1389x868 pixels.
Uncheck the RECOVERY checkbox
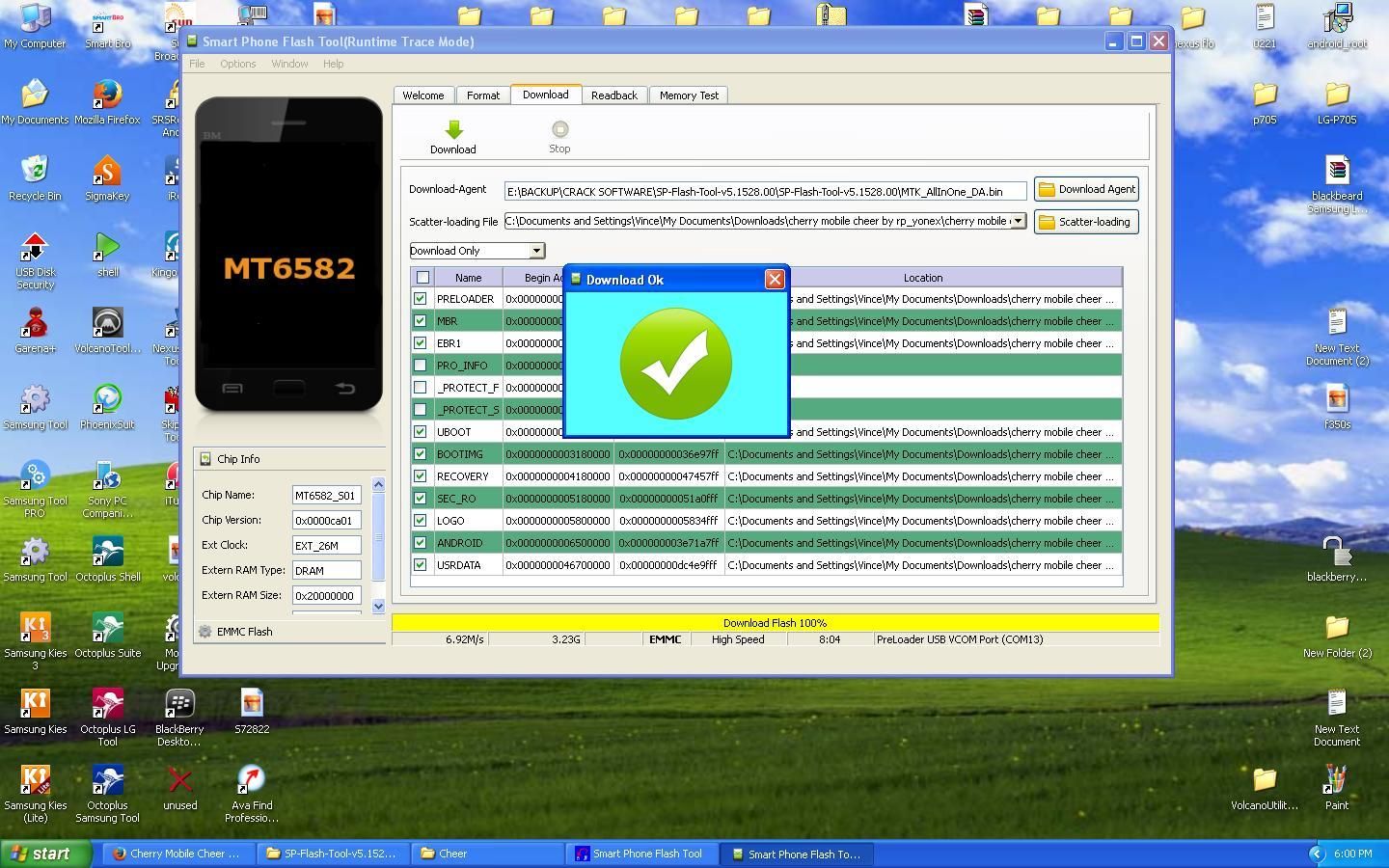(420, 476)
